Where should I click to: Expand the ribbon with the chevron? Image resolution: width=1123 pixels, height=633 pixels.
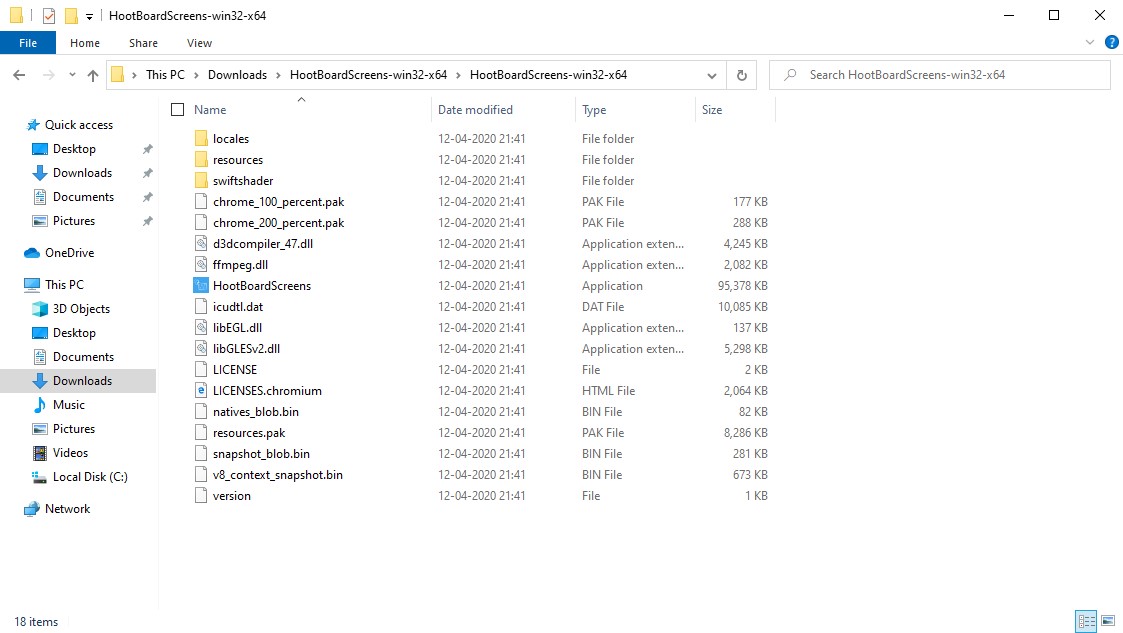pos(1091,43)
